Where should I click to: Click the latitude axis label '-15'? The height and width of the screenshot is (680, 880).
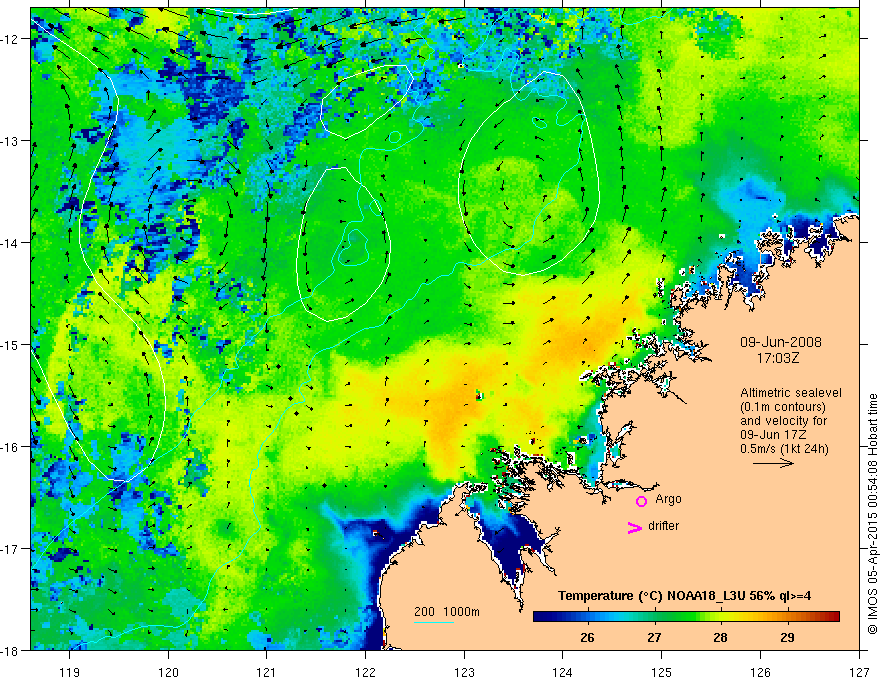[11, 344]
